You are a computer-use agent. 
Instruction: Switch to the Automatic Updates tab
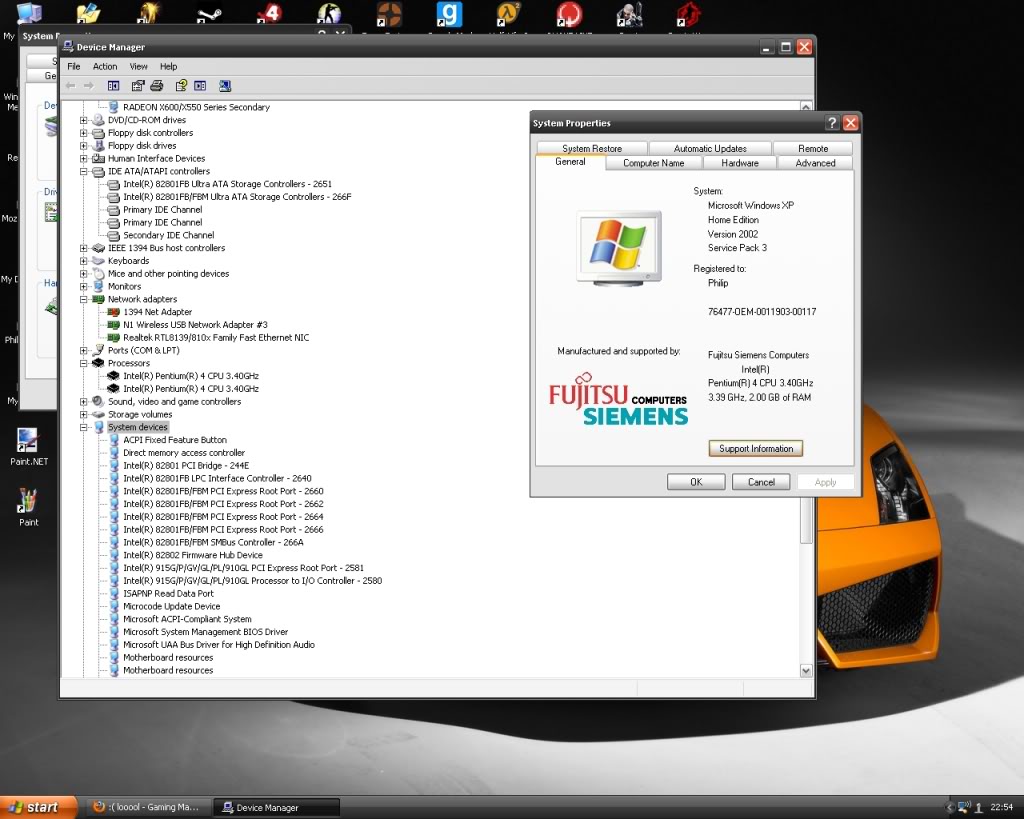click(x=710, y=149)
